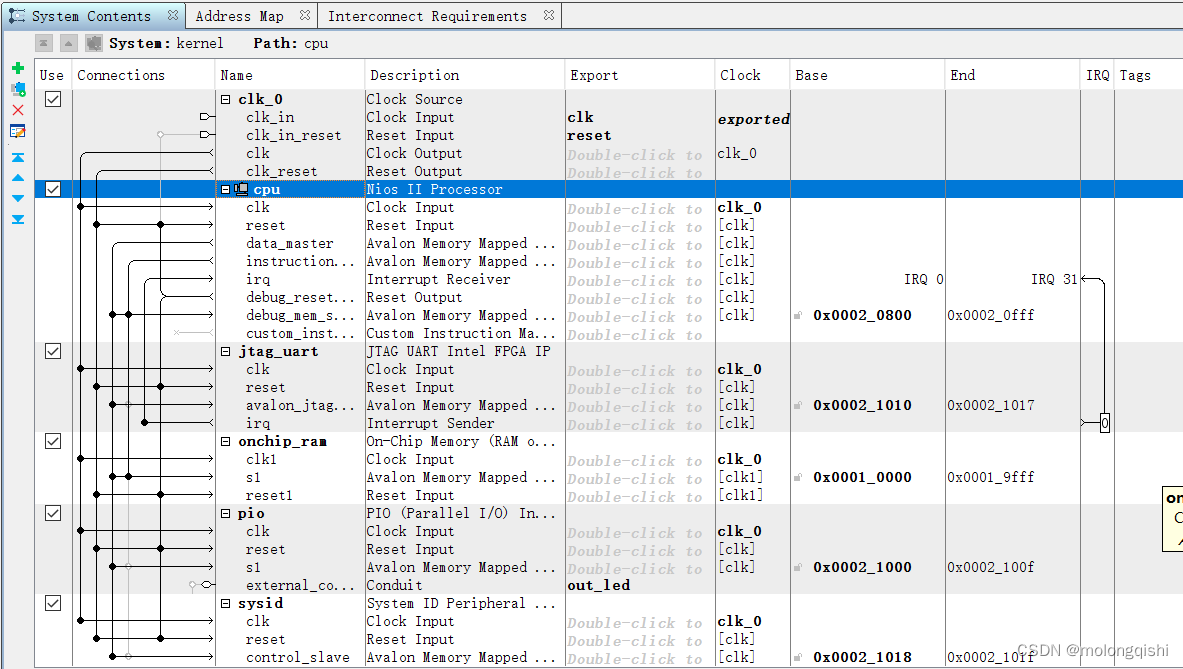Click lock icon beside base 0x0001_0000
This screenshot has height=669, width=1183.
[798, 477]
